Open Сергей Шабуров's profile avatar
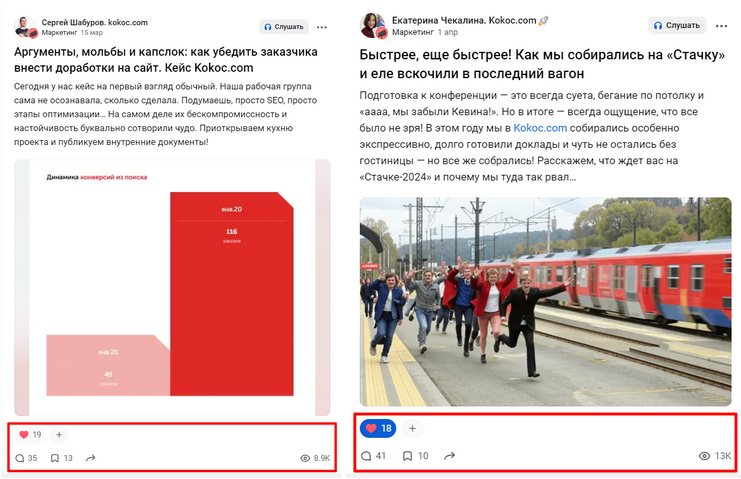Screen dimensions: 741x479 coord(25,27)
